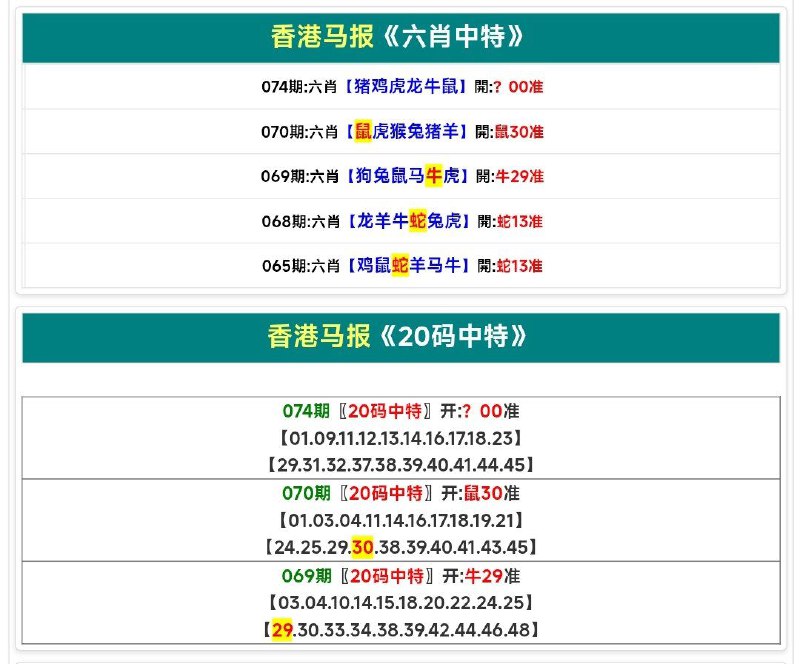Click the 070期 20码中特 title line
Screen dimensions: 800x664
401,493
